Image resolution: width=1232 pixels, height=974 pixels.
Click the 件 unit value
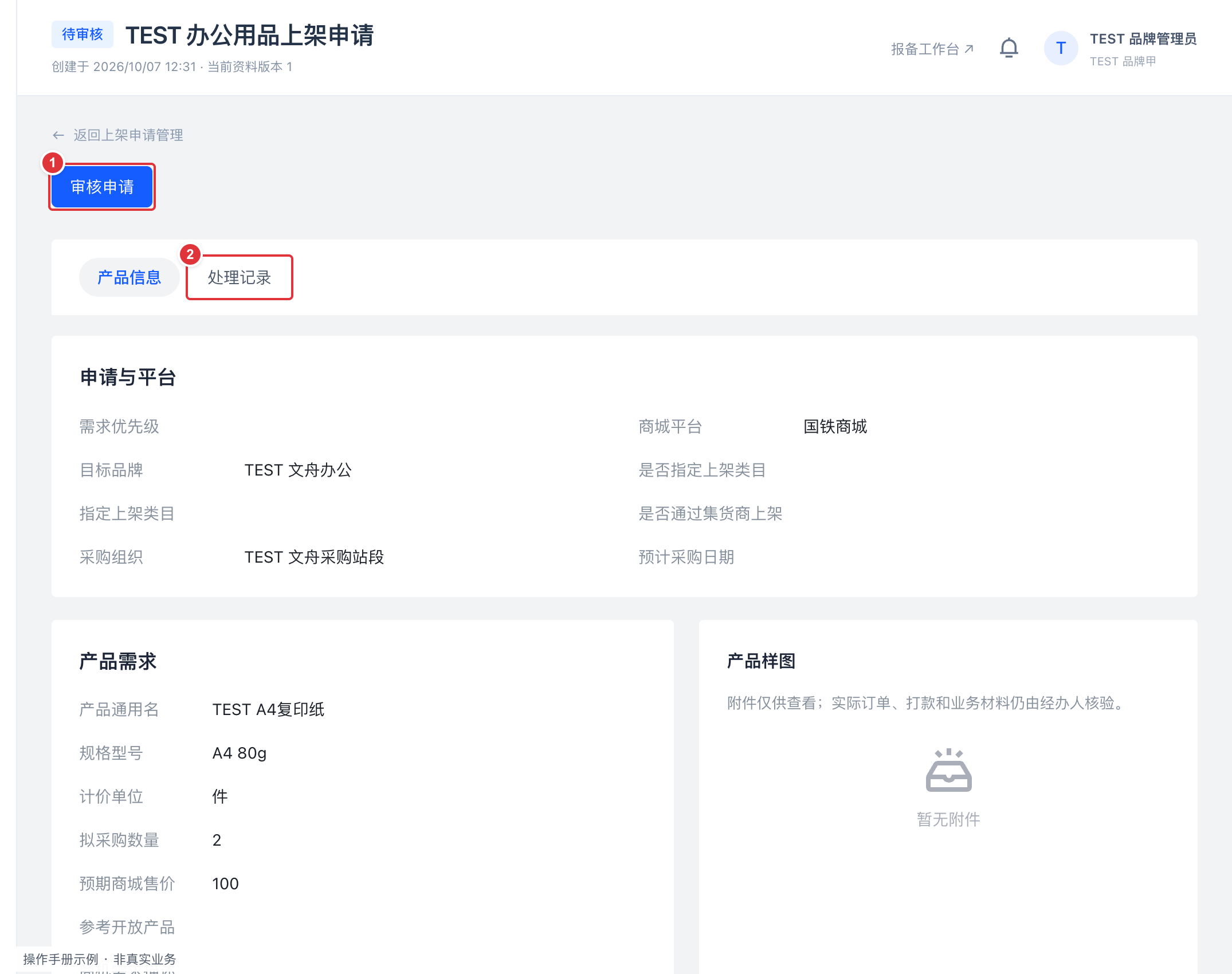click(220, 797)
